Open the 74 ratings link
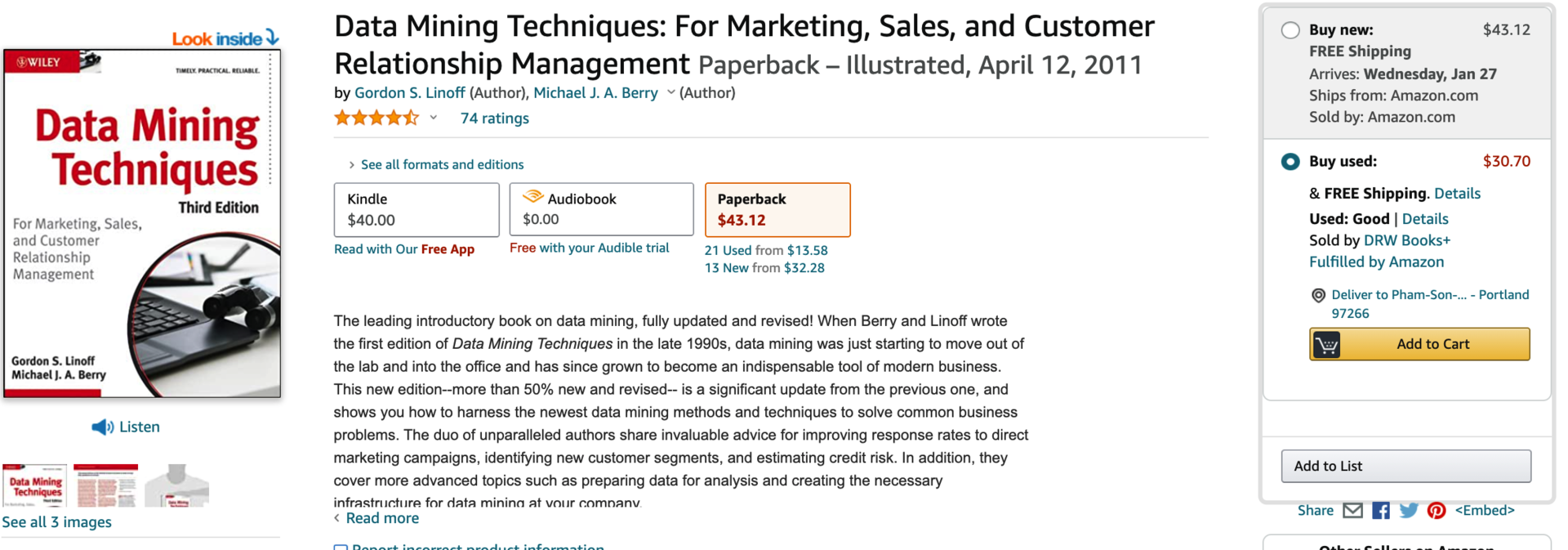The width and height of the screenshot is (1568, 550). coord(494,118)
